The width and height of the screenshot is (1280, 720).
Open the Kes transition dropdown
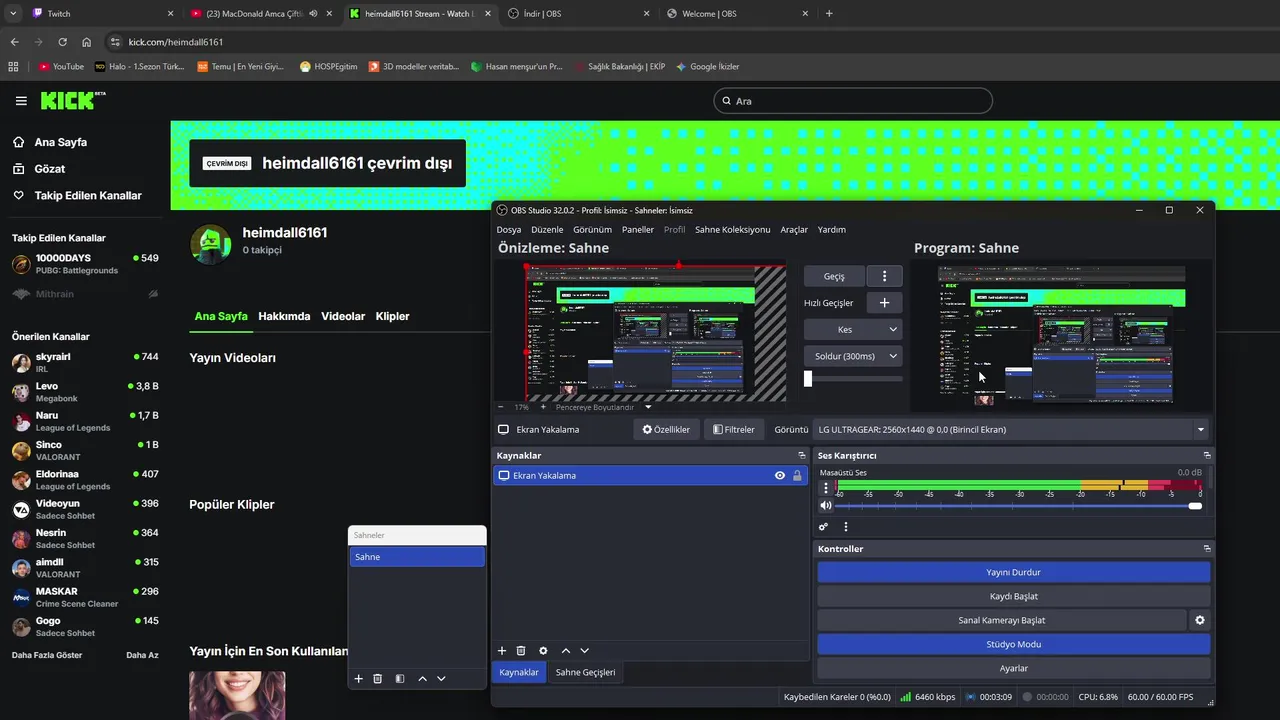coord(853,329)
